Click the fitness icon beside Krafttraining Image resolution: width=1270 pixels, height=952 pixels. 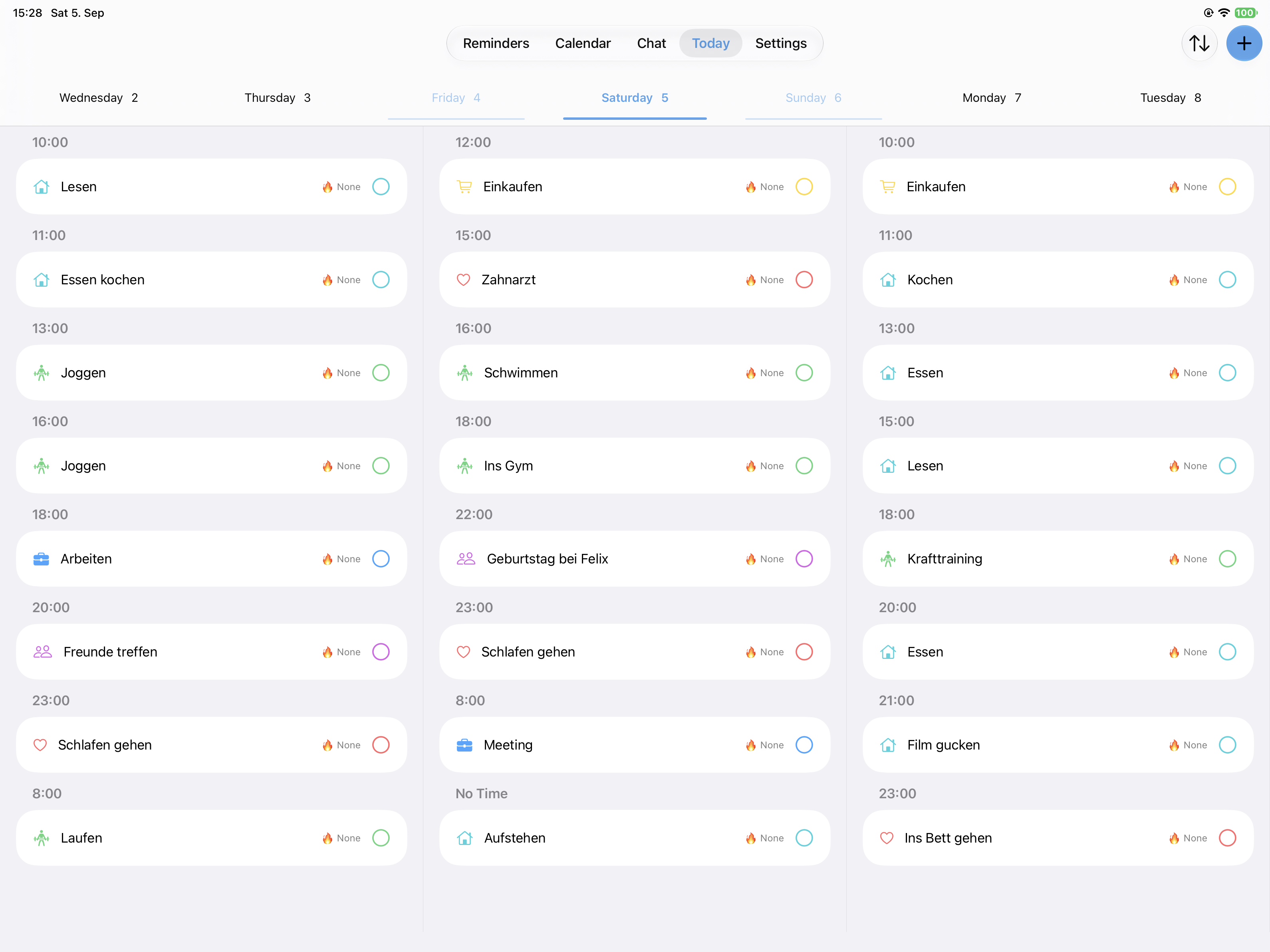pyautogui.click(x=888, y=559)
